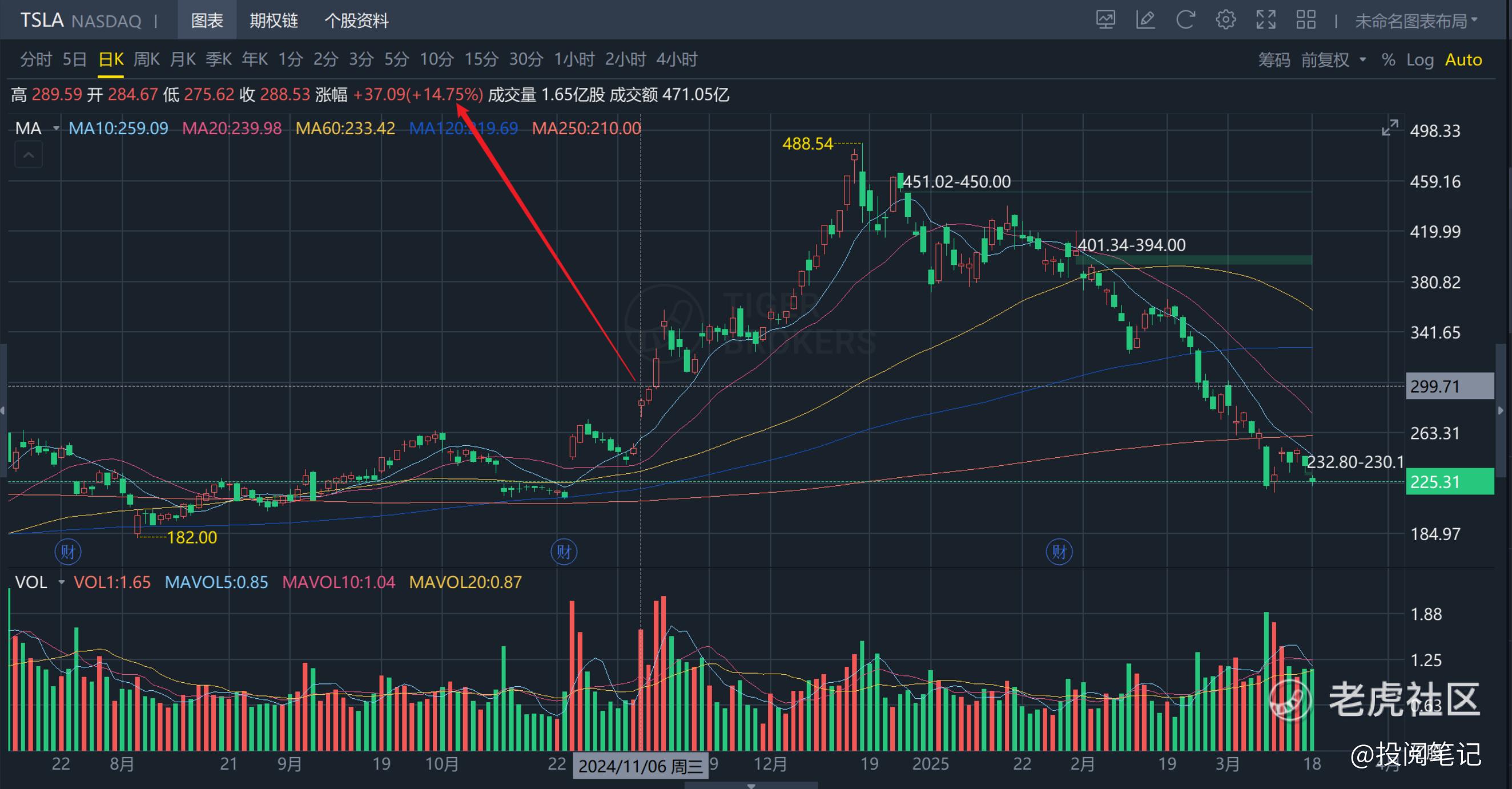The height and width of the screenshot is (789, 1512).
Task: Click the 筹码 button
Action: click(1274, 60)
